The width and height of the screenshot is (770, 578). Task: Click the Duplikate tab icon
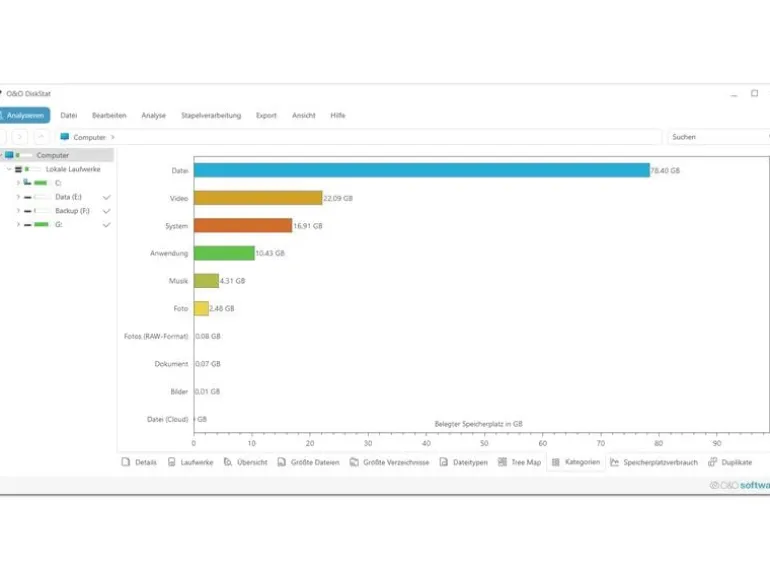pyautogui.click(x=713, y=462)
